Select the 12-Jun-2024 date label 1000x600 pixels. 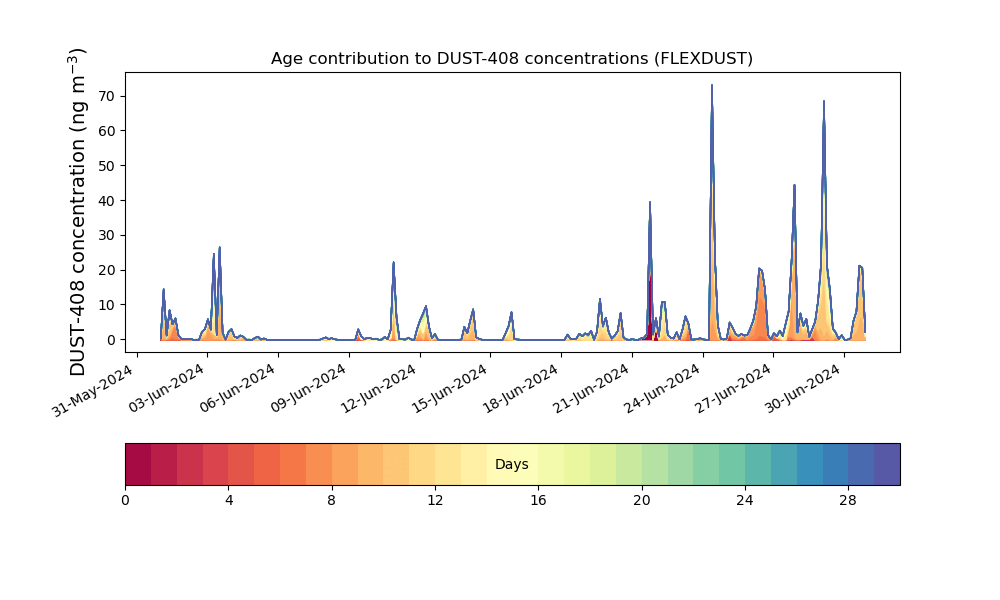379,388
